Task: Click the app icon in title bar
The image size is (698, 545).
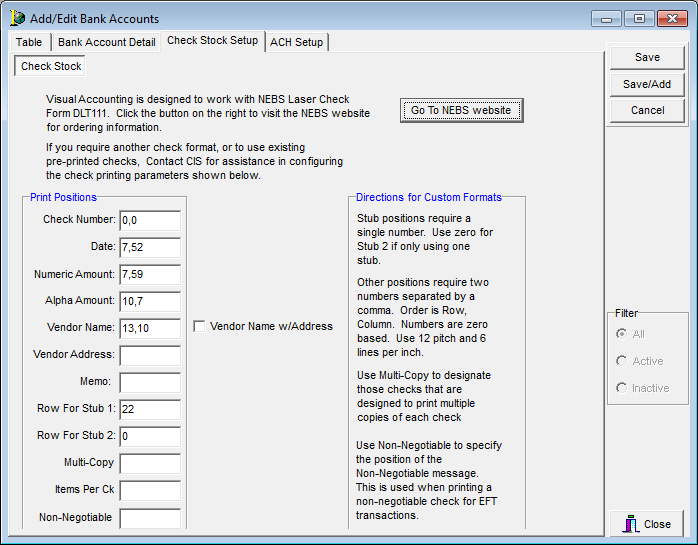Action: pyautogui.click(x=16, y=18)
